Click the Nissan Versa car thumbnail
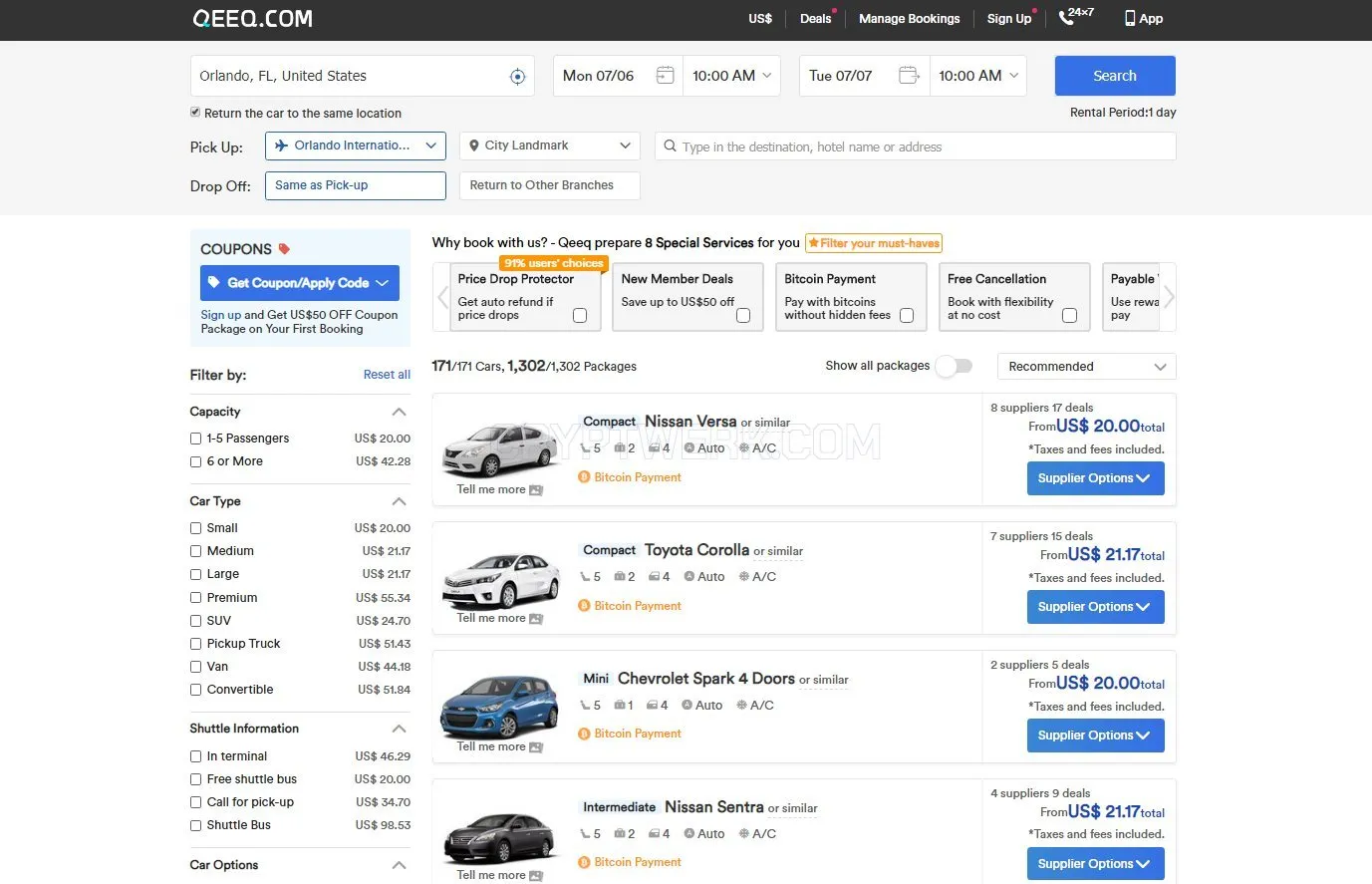Viewport: 1372px width, 884px height. [x=499, y=450]
